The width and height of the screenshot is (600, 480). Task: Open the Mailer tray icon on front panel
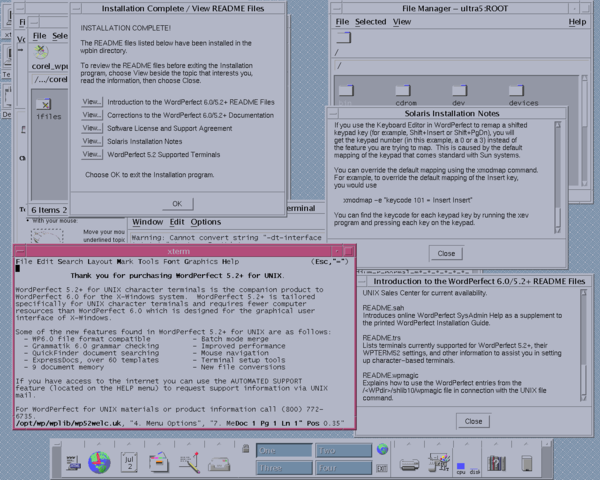coord(219,464)
